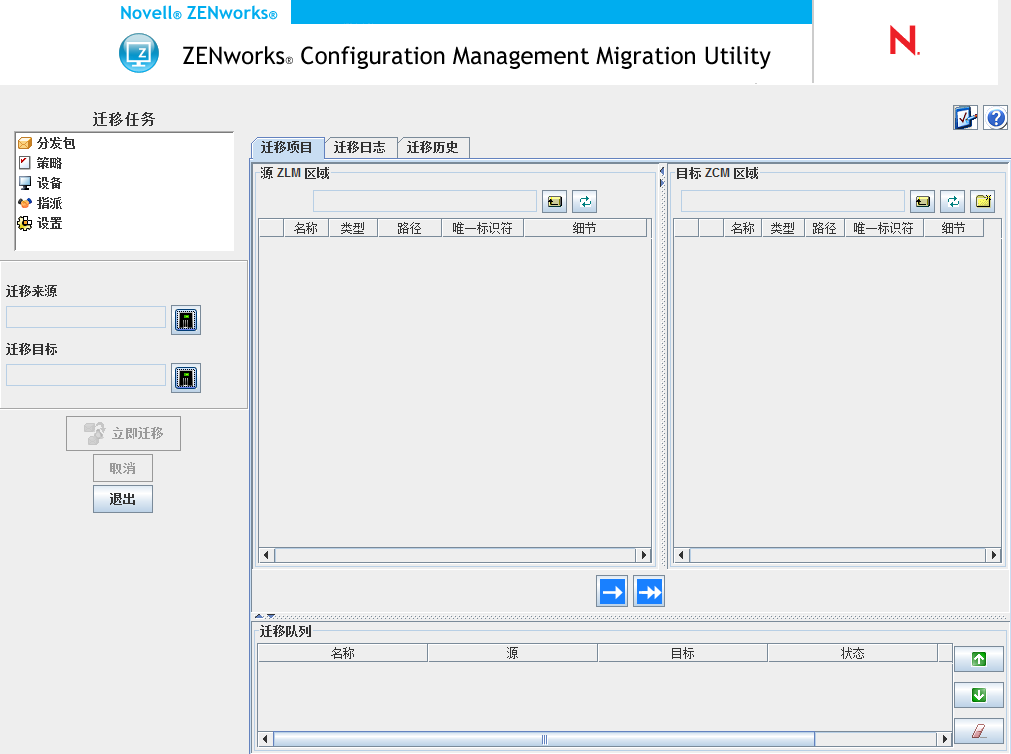Image resolution: width=1011 pixels, height=754 pixels.
Task: Click left scroll arrow of target table
Action: coord(682,555)
